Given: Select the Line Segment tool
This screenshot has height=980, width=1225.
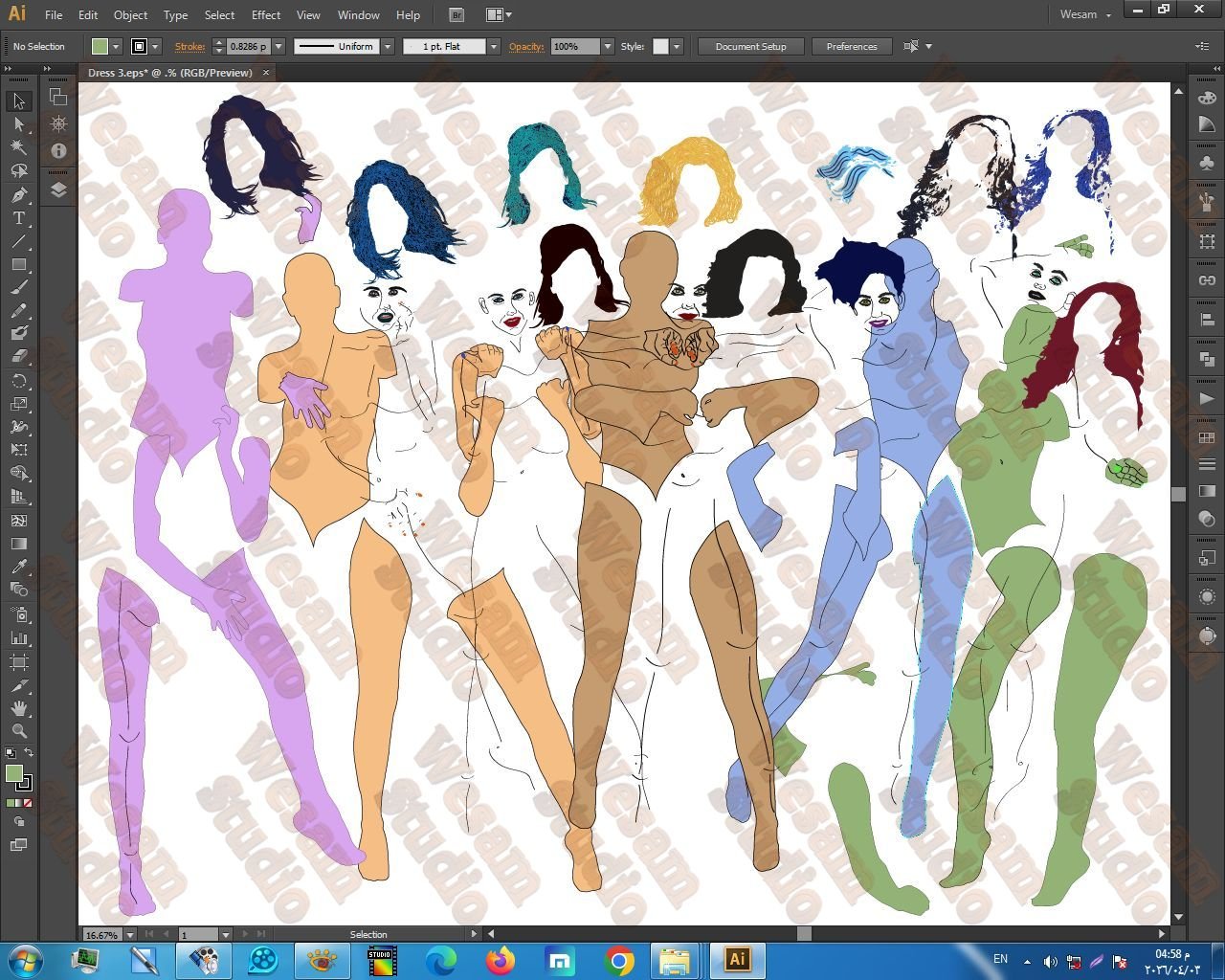Looking at the screenshot, I should point(19,241).
